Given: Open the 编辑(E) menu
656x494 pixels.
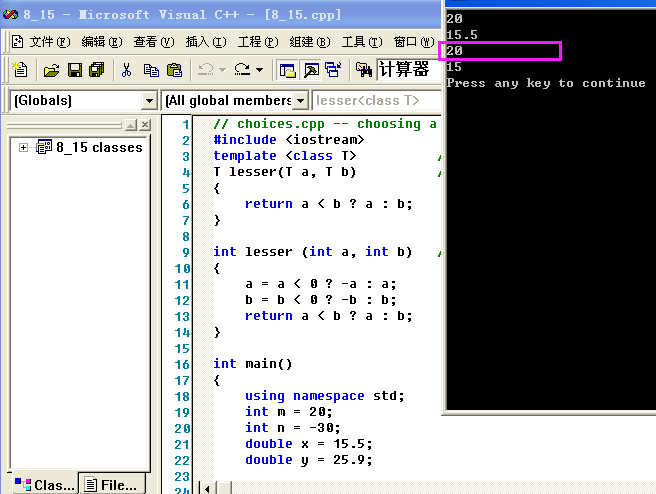Looking at the screenshot, I should pos(102,42).
